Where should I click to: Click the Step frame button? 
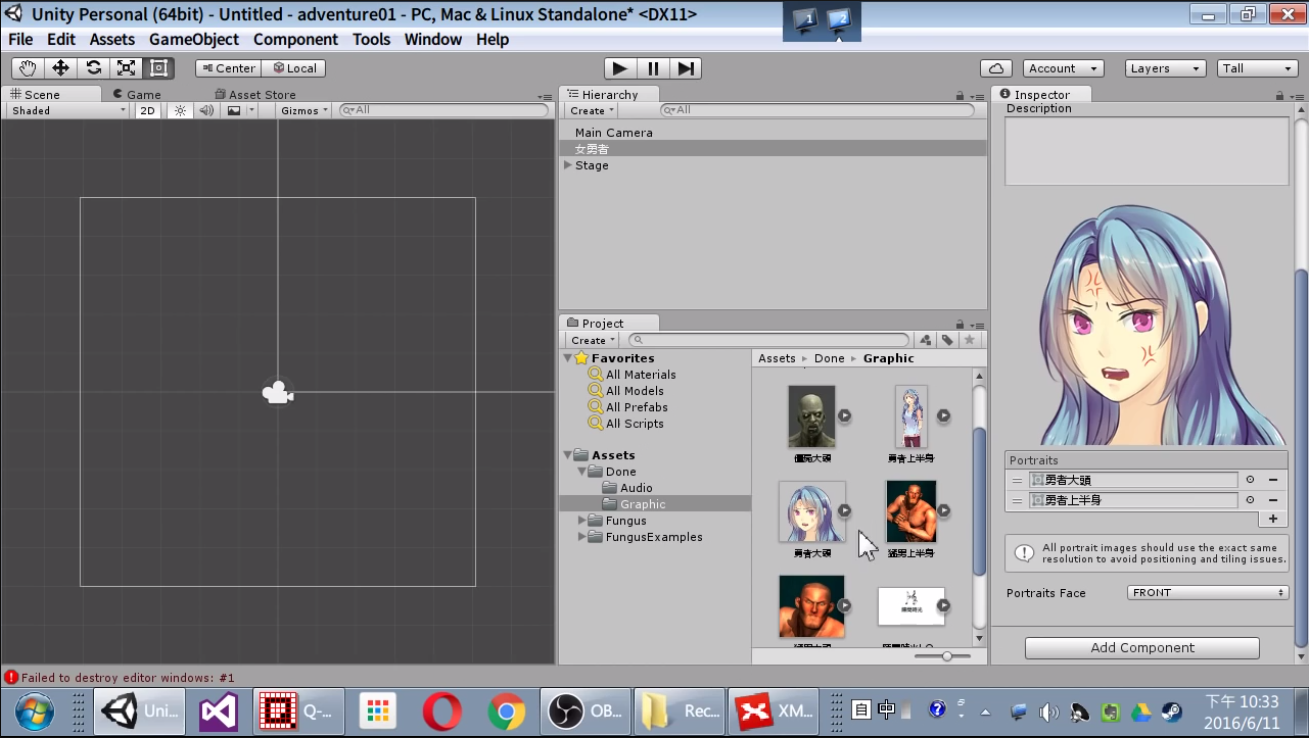[x=685, y=68]
